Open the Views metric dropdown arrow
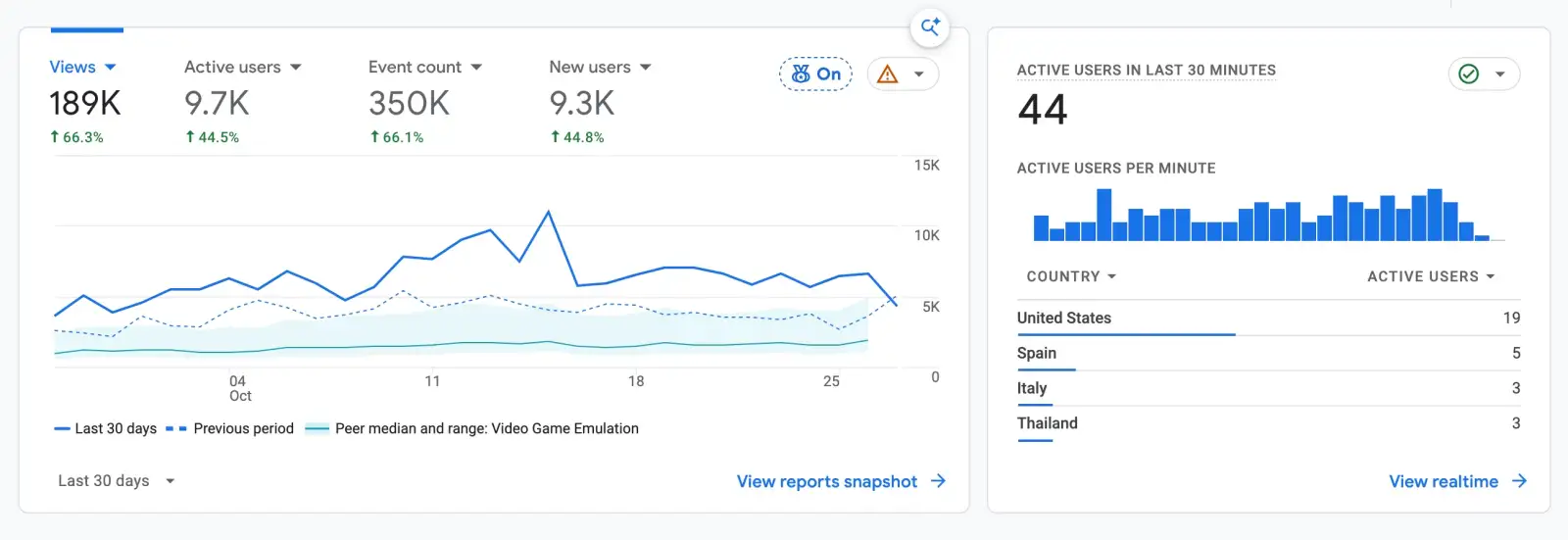Image resolution: width=1568 pixels, height=540 pixels. coord(110,68)
